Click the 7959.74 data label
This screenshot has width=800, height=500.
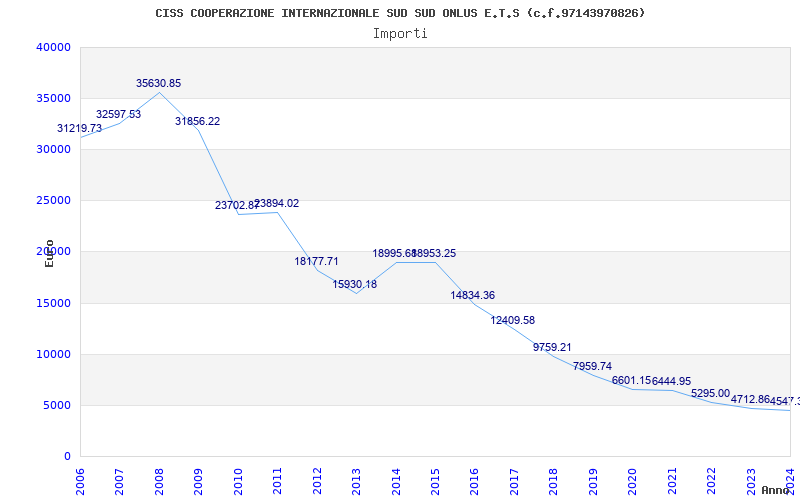point(592,366)
